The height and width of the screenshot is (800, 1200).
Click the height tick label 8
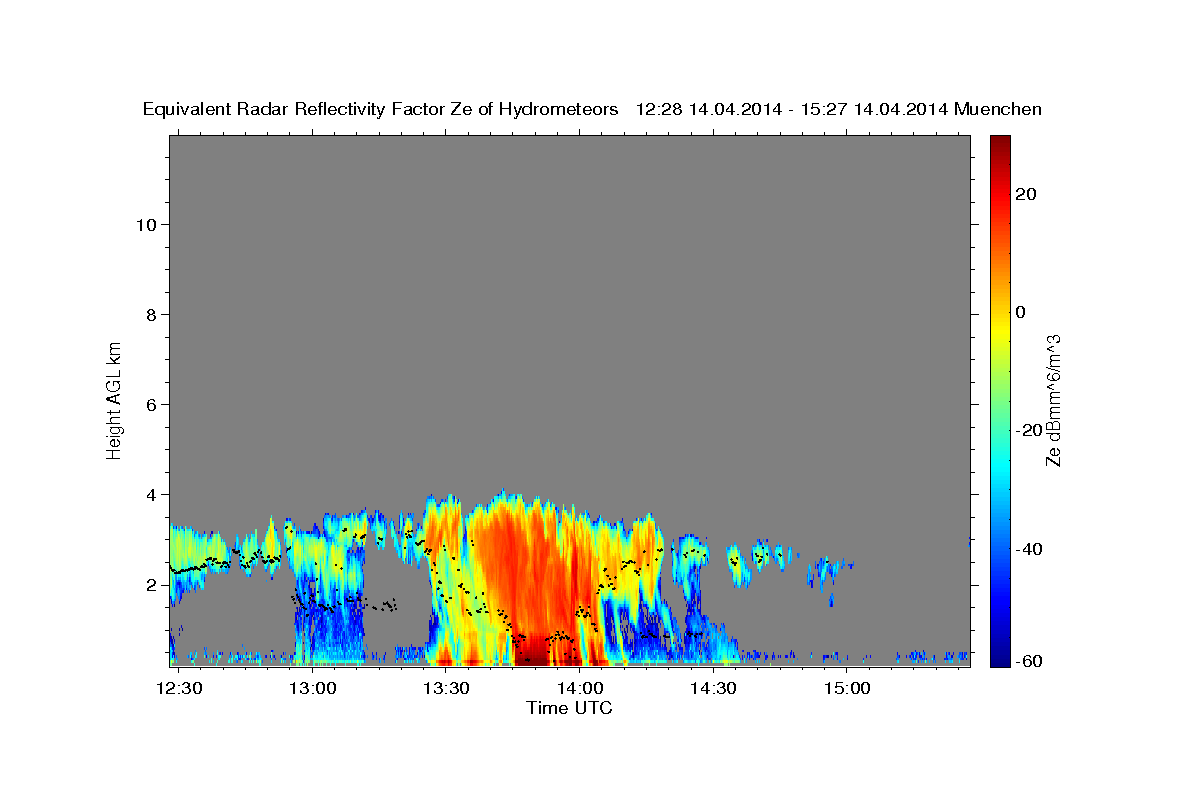153,314
